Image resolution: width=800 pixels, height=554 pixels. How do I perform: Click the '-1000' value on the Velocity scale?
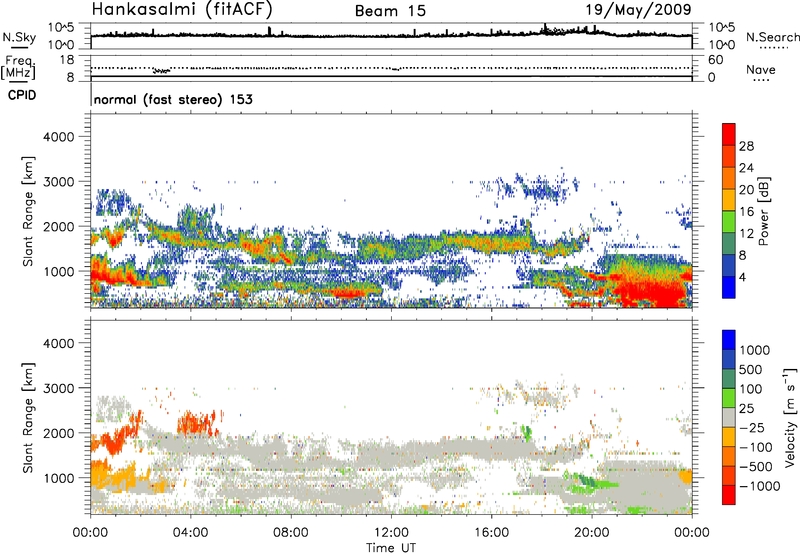point(759,486)
